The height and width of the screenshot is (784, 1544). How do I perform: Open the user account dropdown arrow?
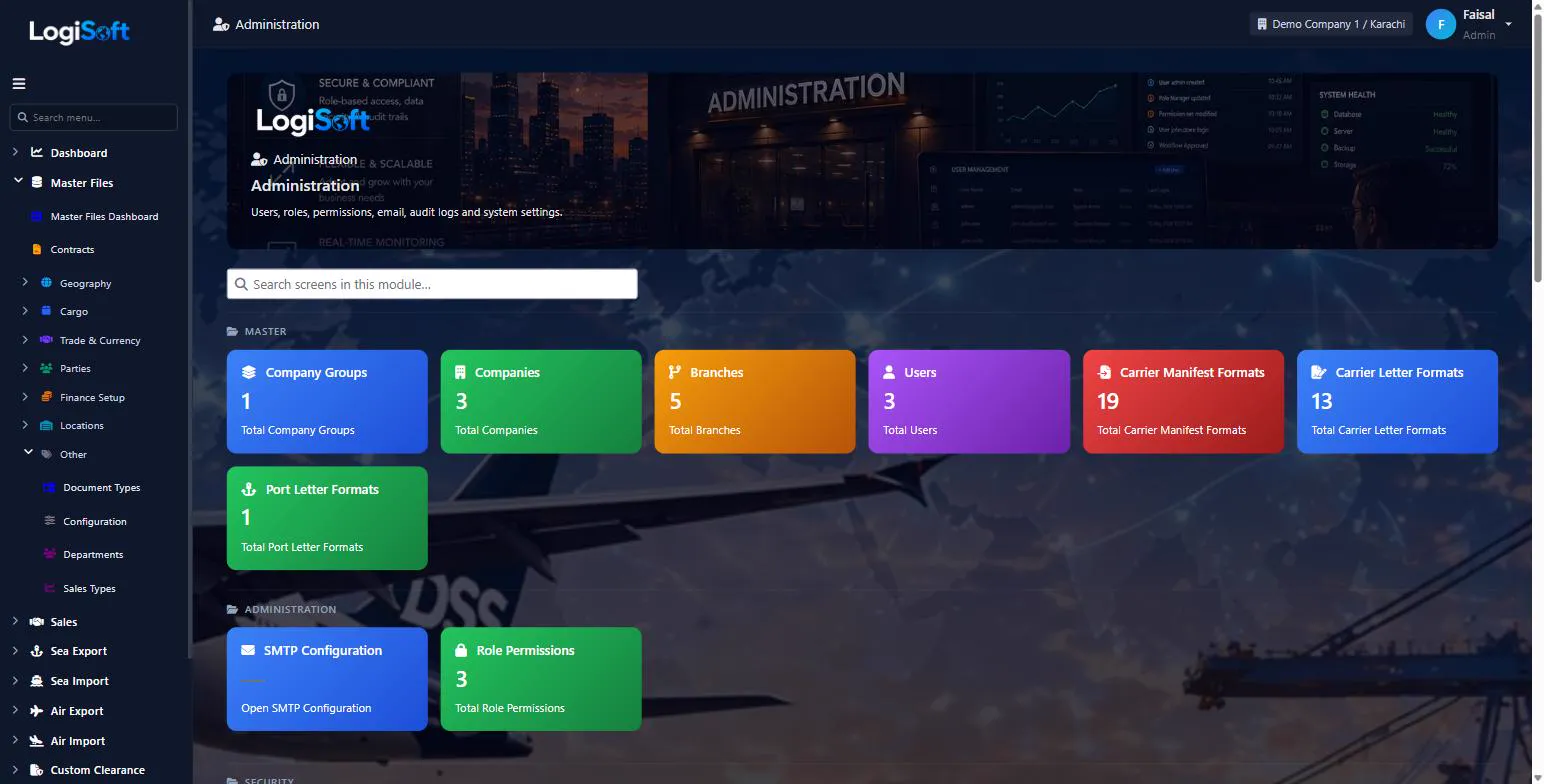(x=1509, y=24)
